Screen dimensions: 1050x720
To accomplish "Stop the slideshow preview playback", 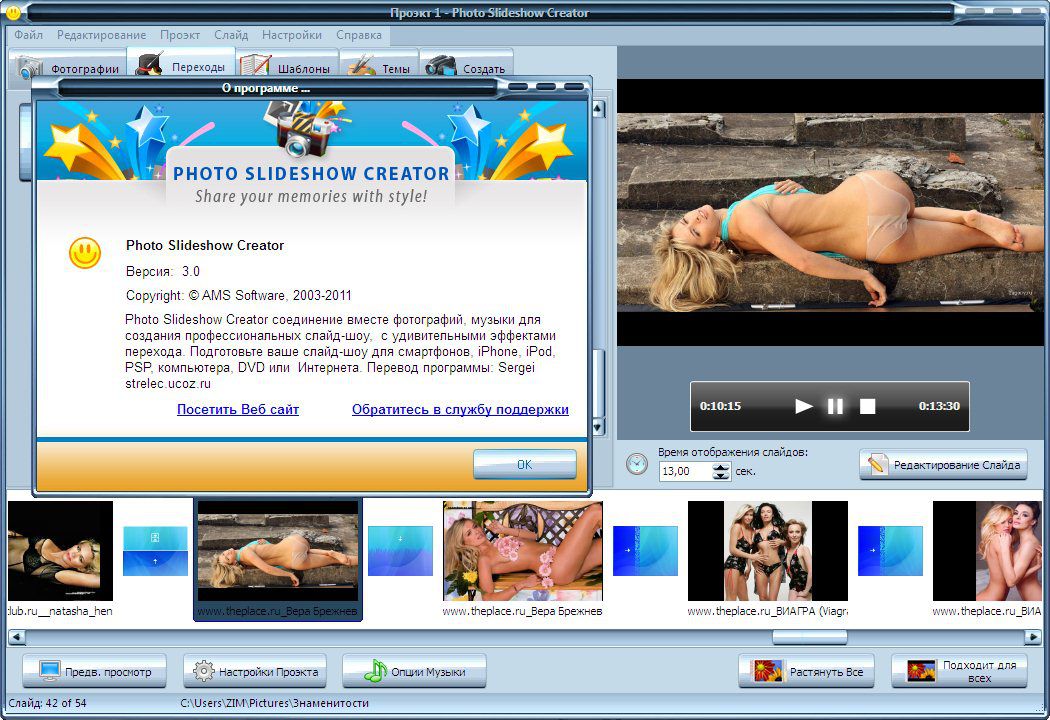I will [867, 406].
